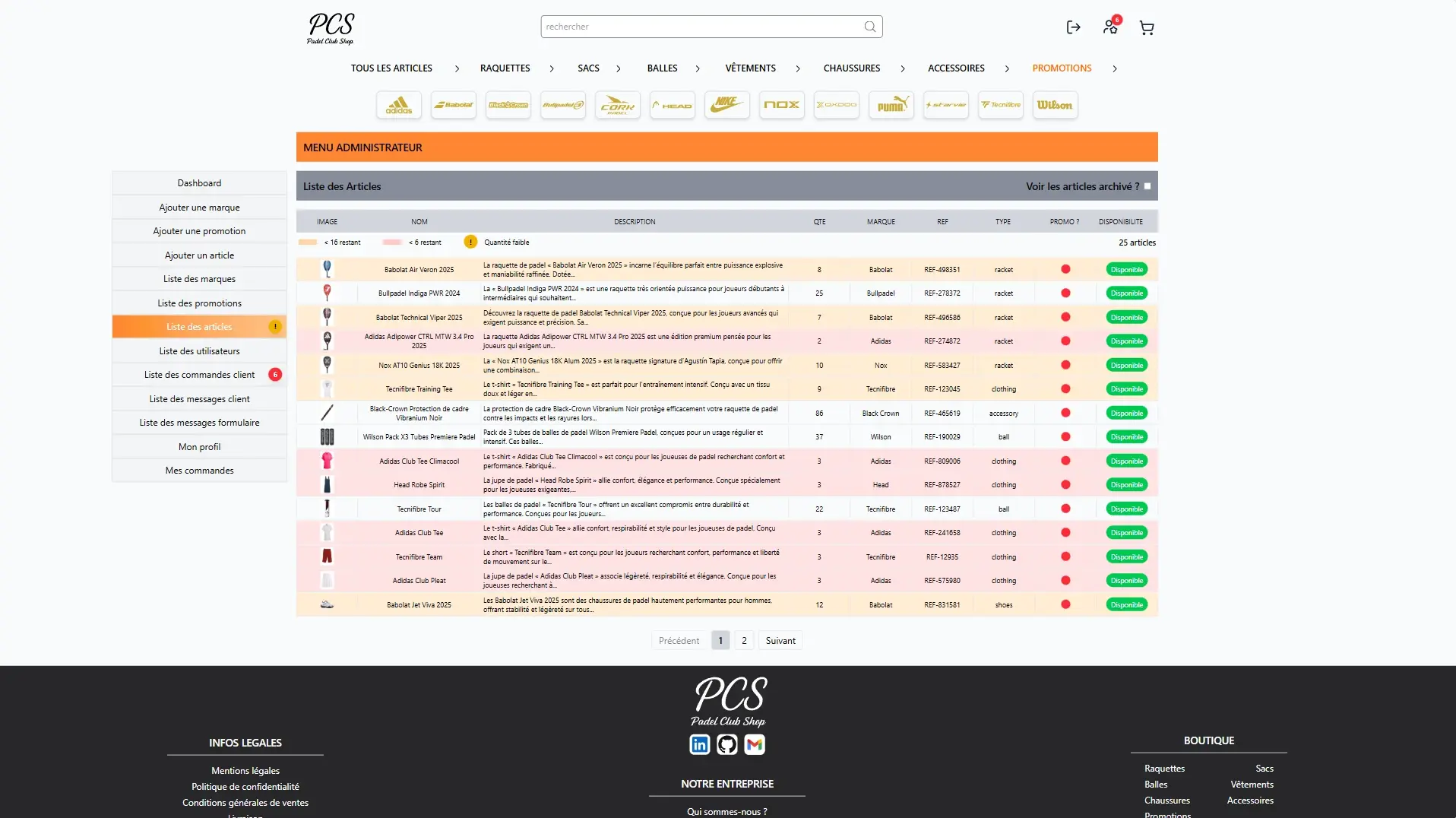Open the LinkedIn icon in the footer

click(x=700, y=744)
